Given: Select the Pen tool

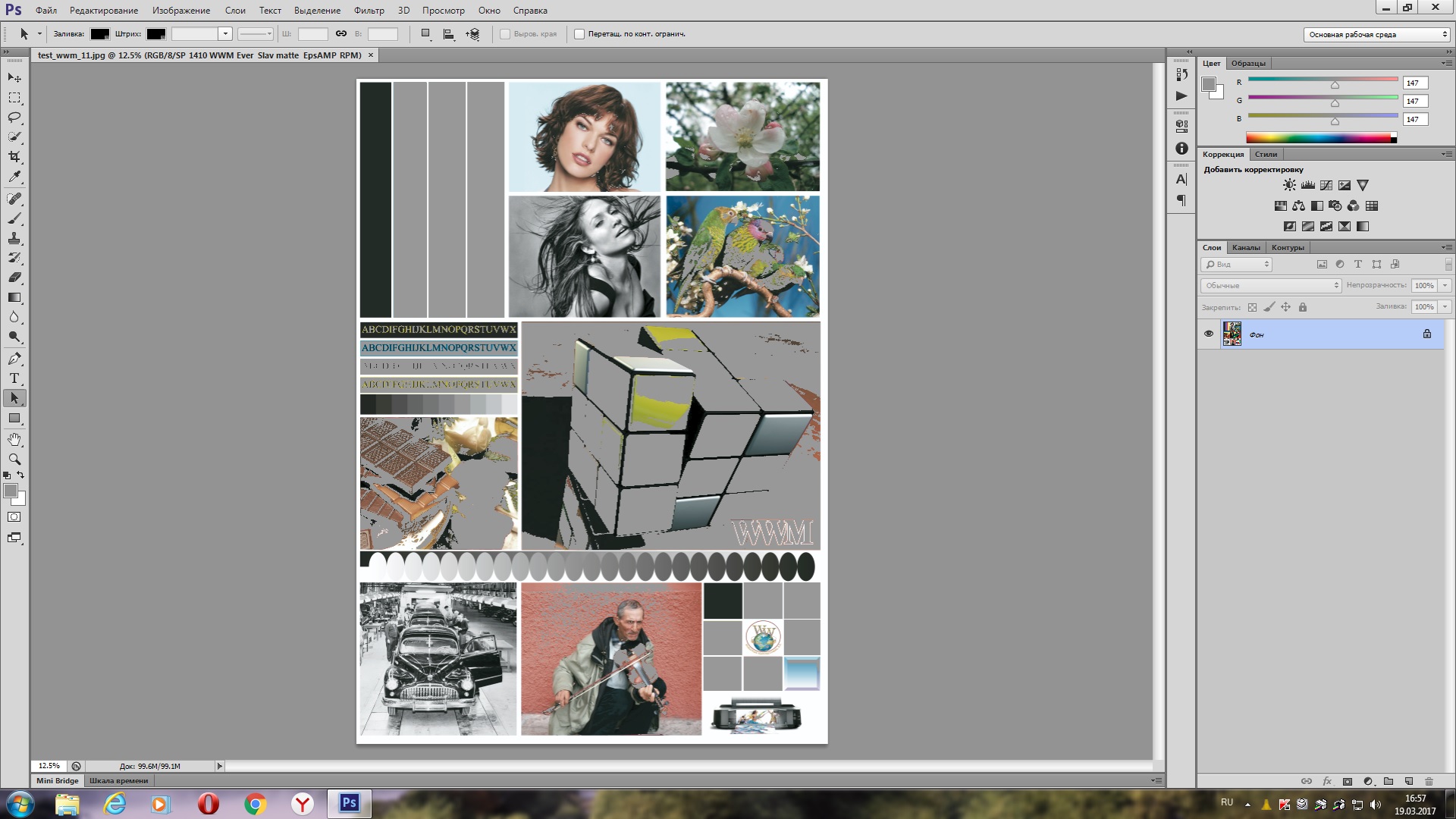Looking at the screenshot, I should tap(14, 359).
